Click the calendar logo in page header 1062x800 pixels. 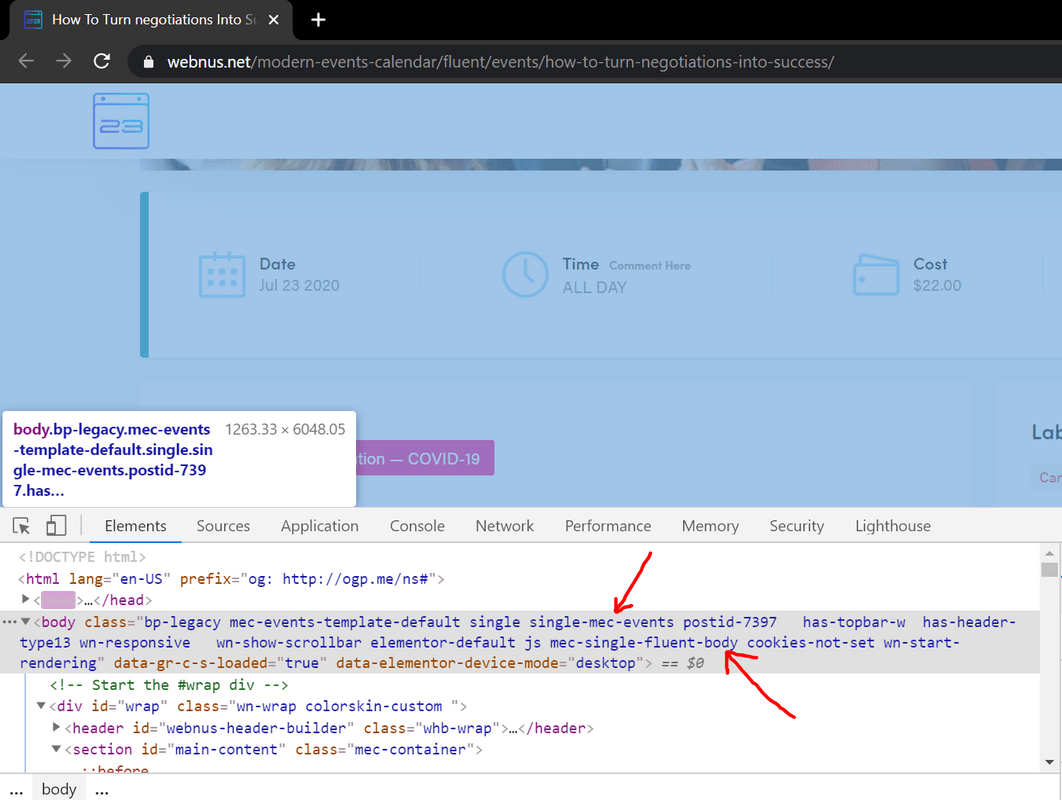(x=121, y=121)
